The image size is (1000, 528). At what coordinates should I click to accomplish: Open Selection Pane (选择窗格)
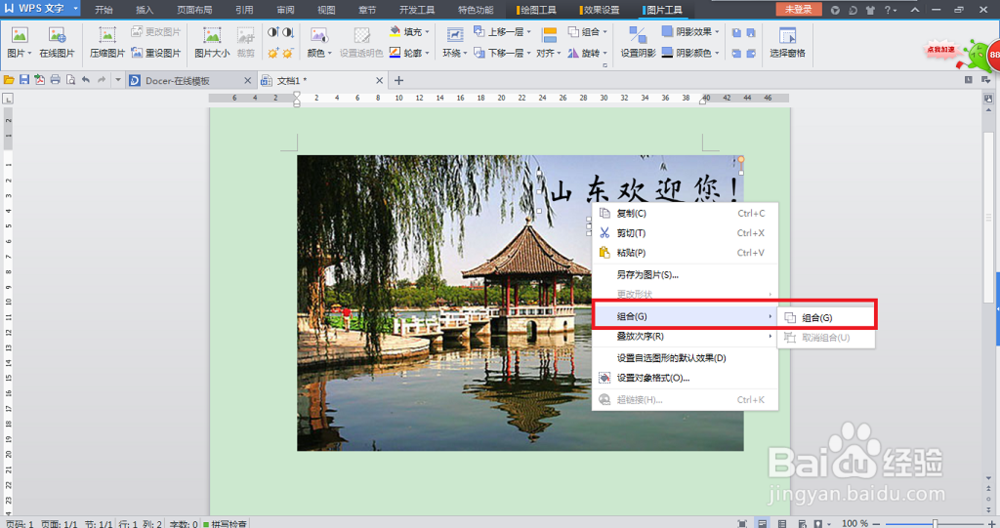pos(788,42)
